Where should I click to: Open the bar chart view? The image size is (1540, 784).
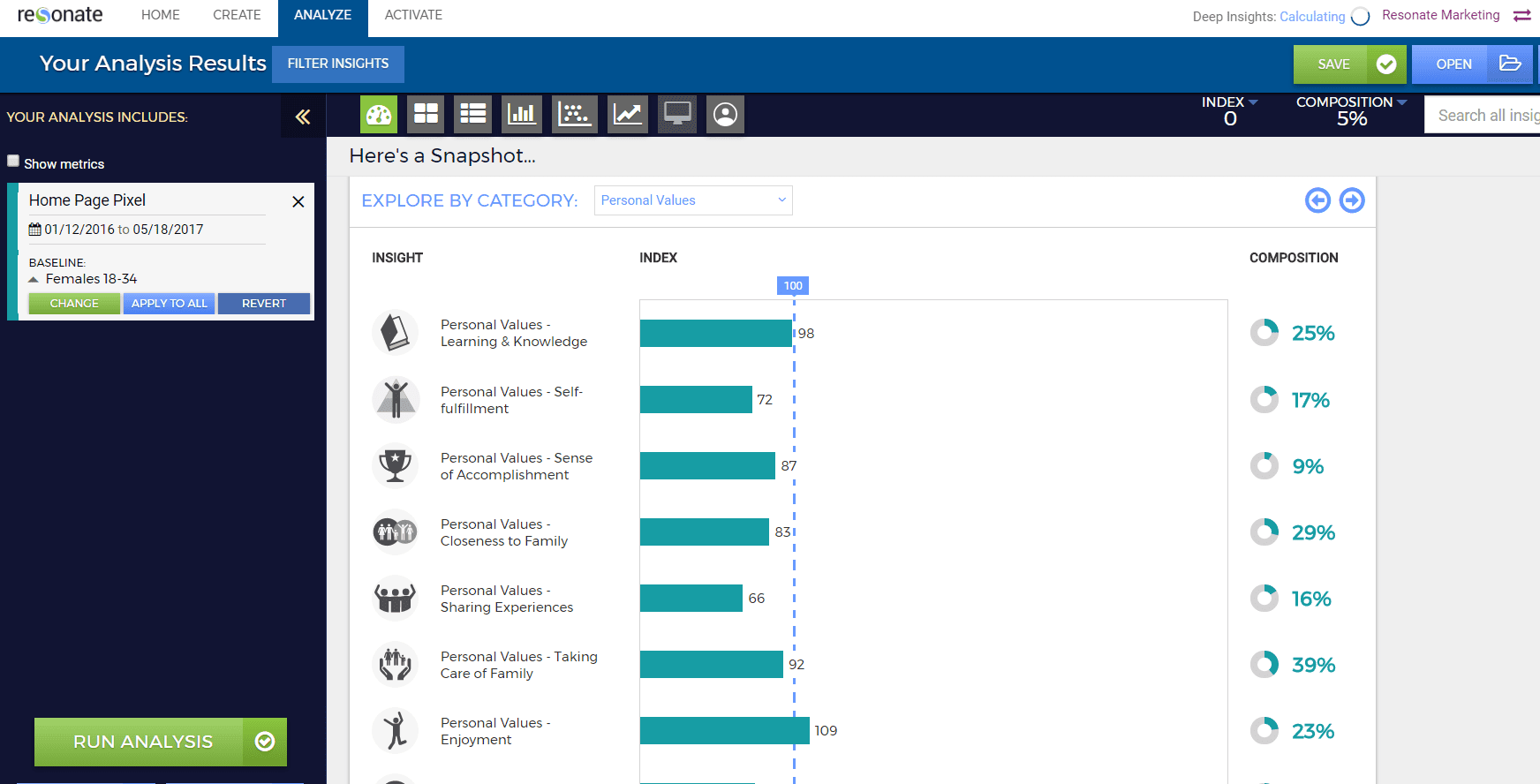coord(522,115)
